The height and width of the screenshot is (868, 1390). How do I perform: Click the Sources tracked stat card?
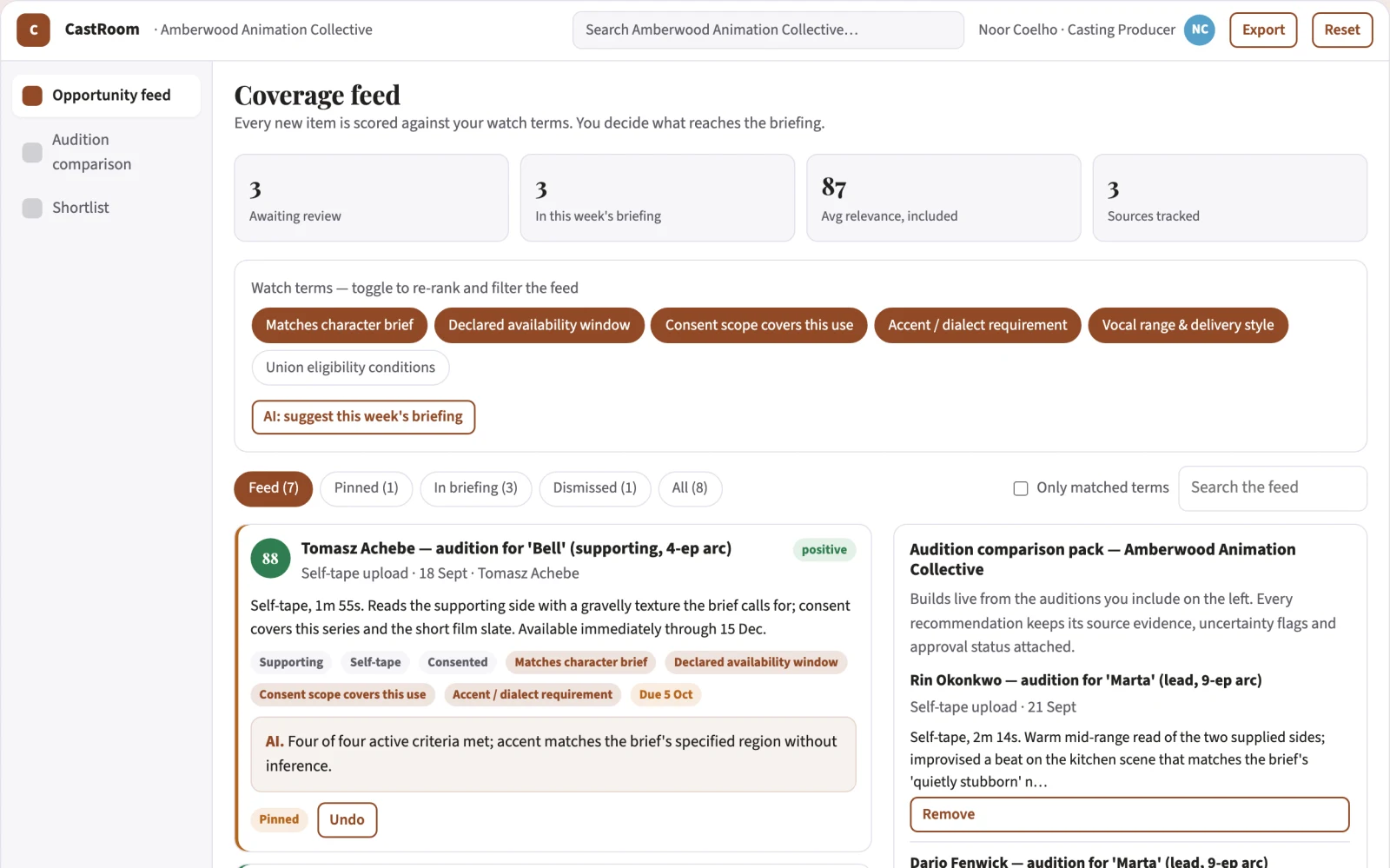[x=1230, y=198]
